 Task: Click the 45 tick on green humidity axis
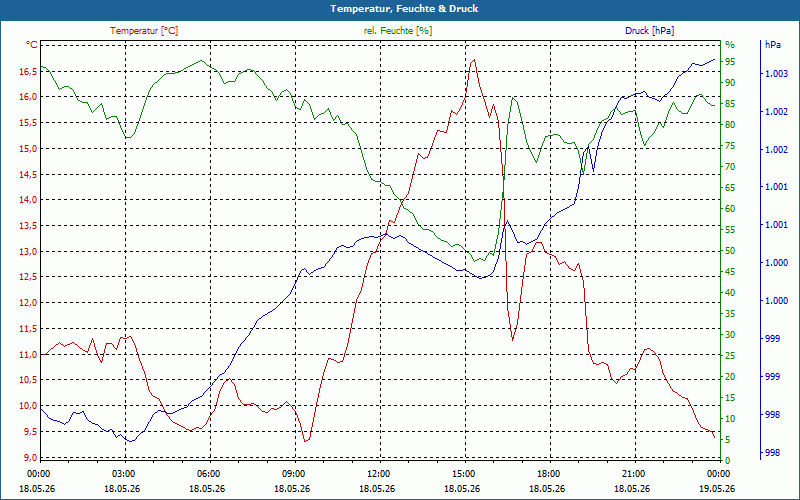click(730, 272)
